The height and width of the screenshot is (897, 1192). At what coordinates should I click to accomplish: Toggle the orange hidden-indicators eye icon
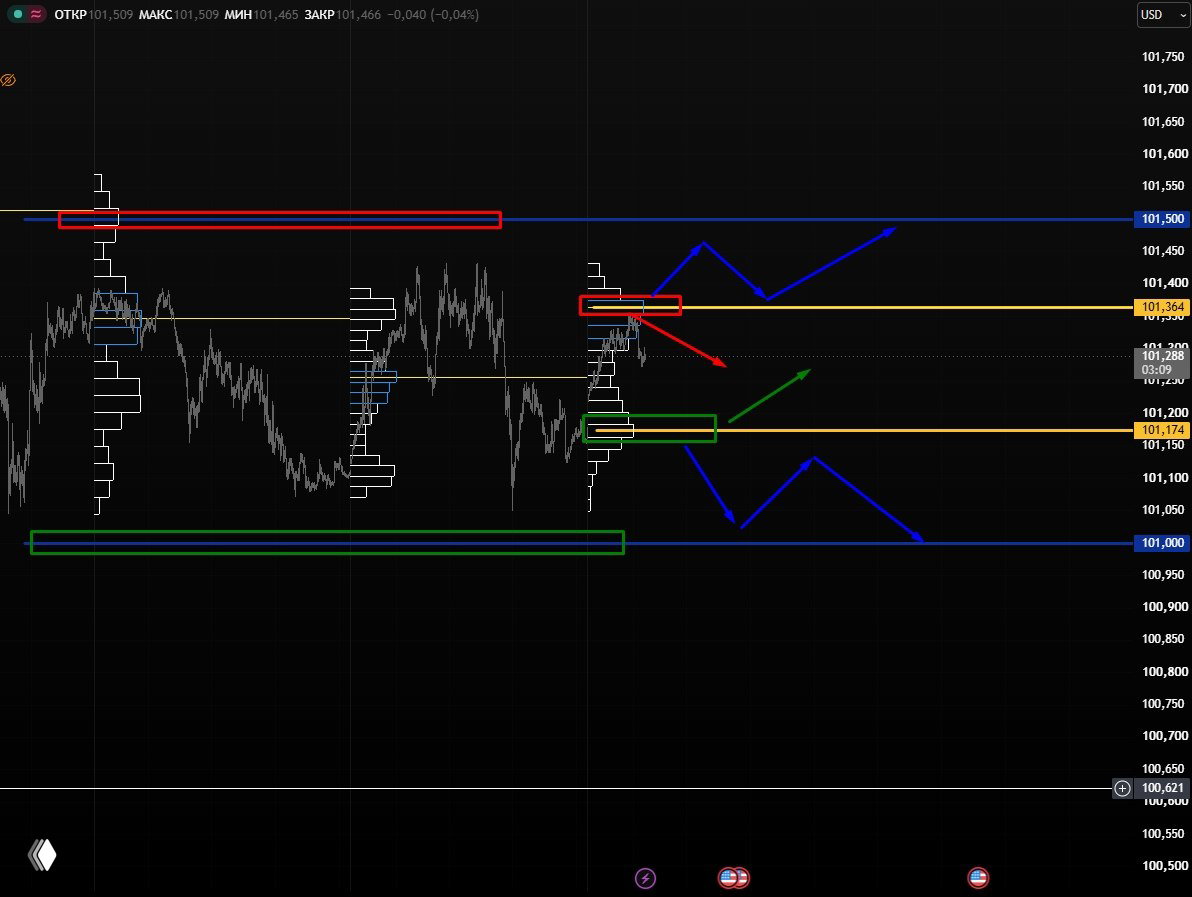8,80
